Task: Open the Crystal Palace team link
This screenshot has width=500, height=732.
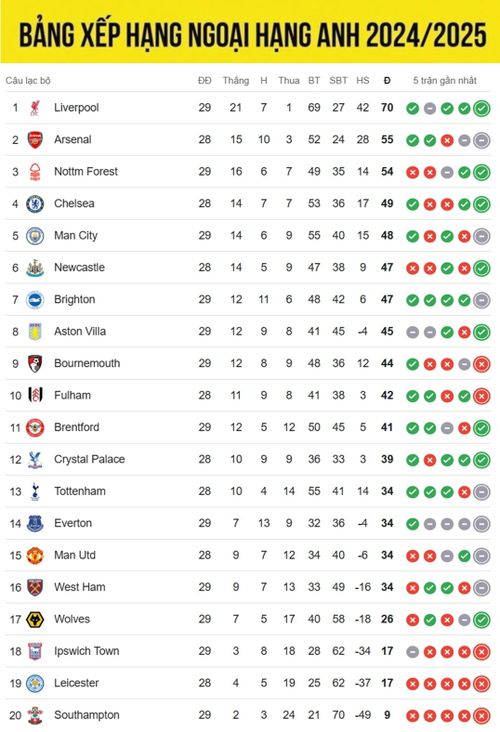Action: click(x=90, y=460)
